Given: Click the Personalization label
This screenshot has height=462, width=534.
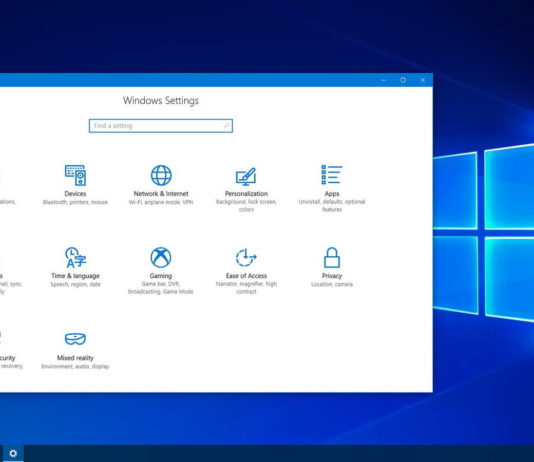Looking at the screenshot, I should click(246, 193).
